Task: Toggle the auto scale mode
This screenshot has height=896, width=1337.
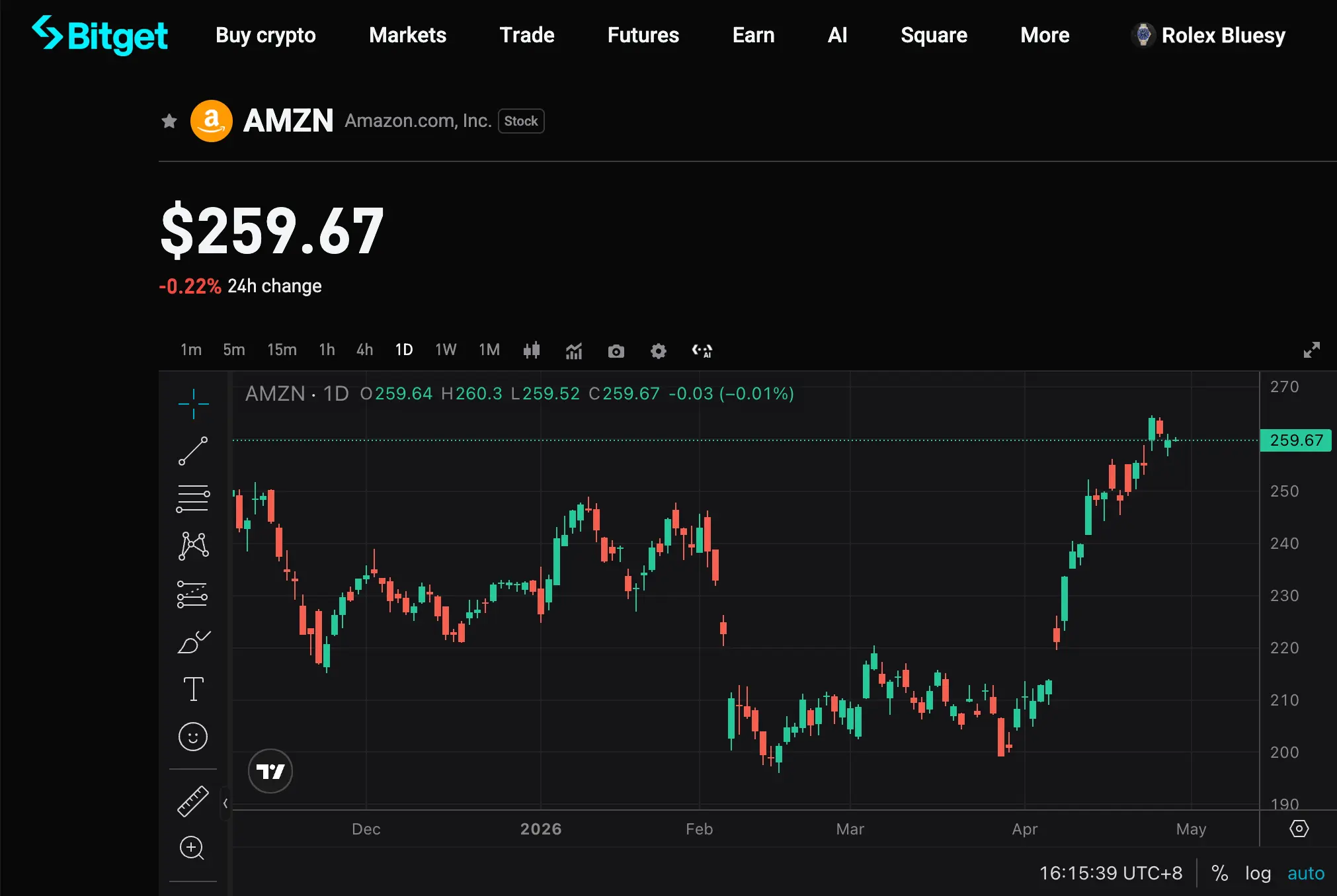Action: (x=1305, y=874)
